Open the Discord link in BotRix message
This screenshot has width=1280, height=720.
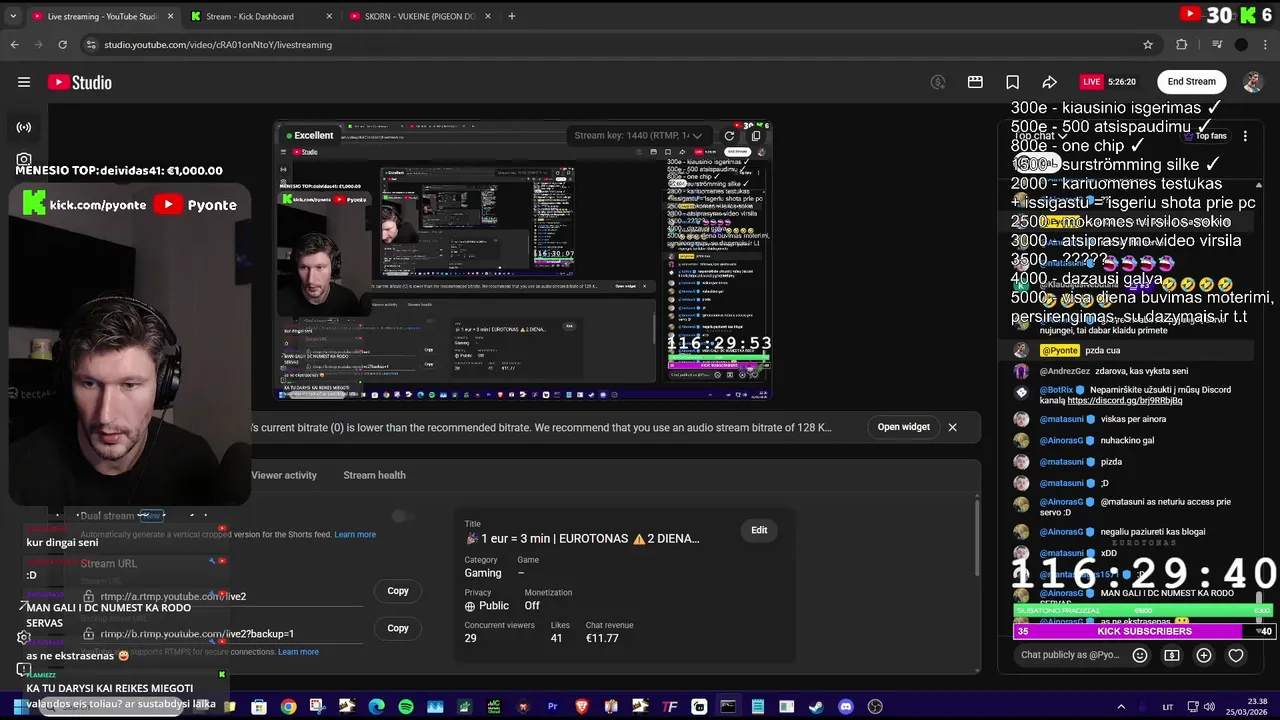click(1124, 400)
